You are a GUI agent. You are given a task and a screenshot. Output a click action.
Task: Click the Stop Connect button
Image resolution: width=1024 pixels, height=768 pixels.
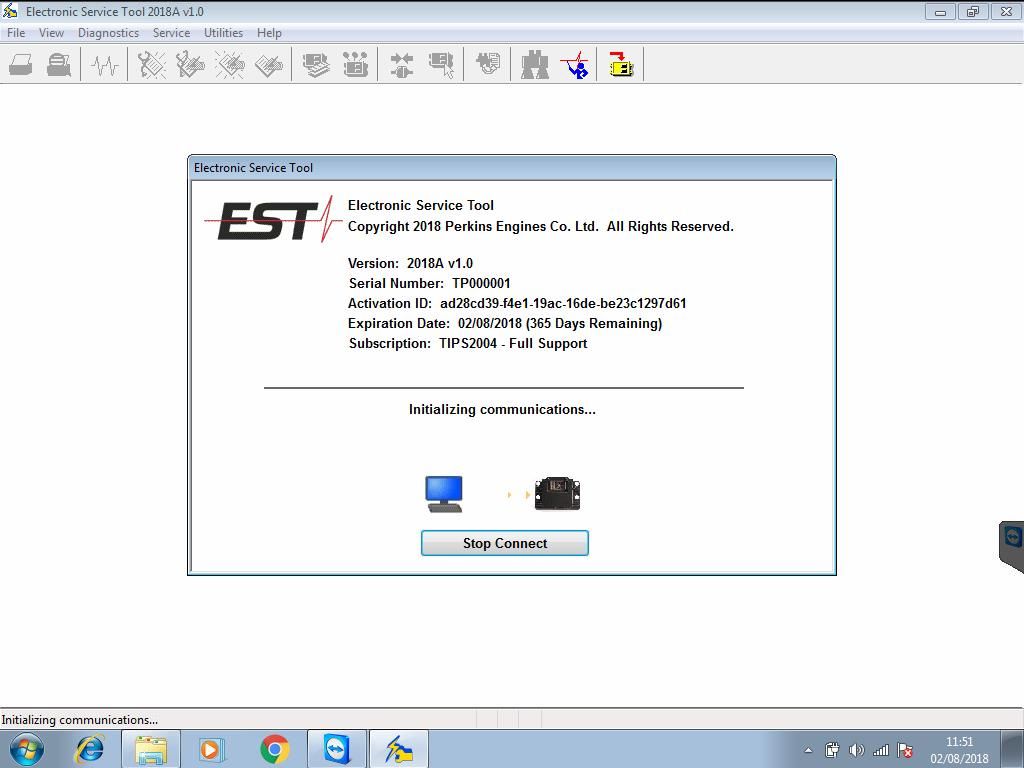pos(505,543)
